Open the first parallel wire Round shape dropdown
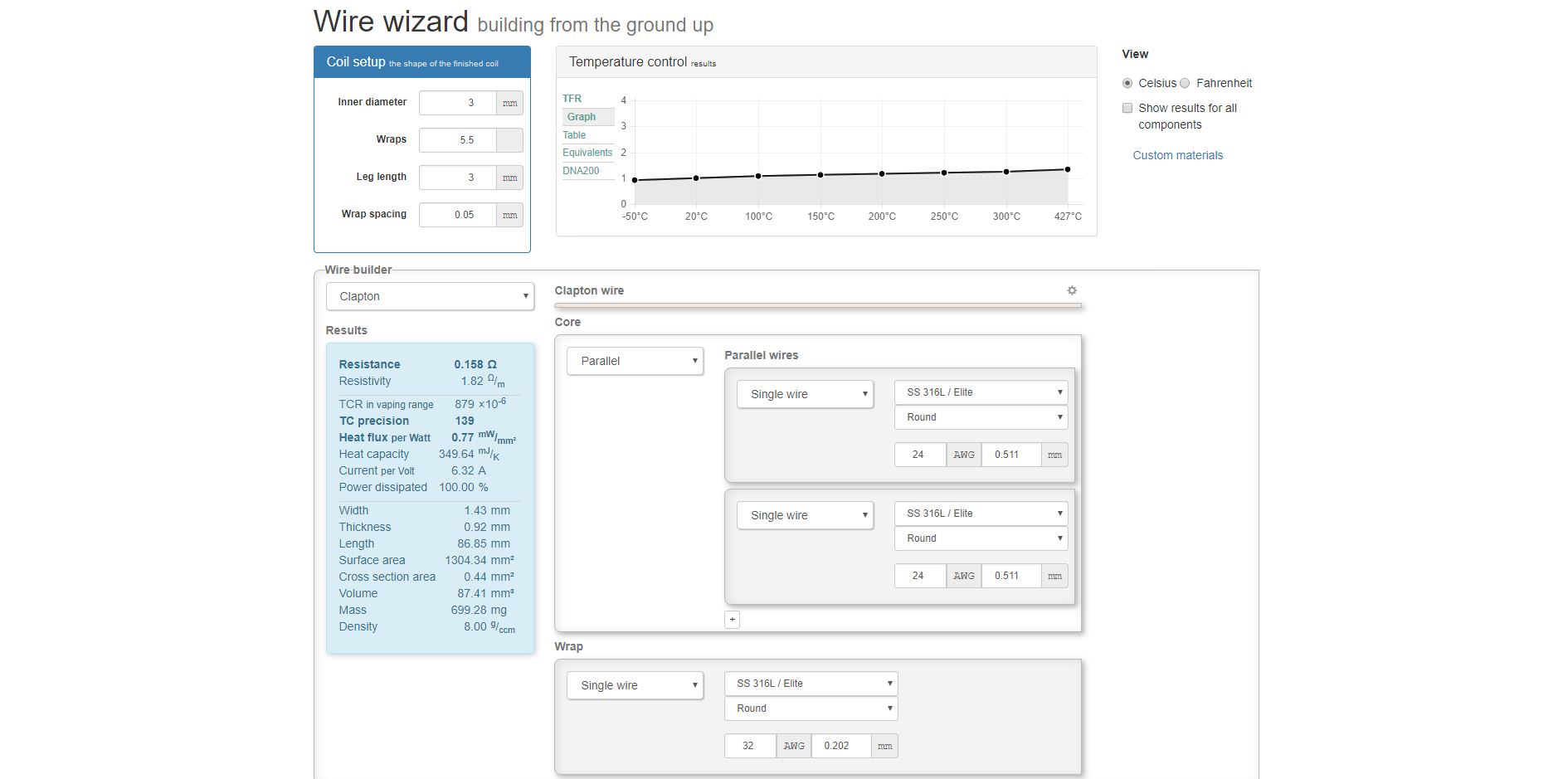 [x=981, y=417]
